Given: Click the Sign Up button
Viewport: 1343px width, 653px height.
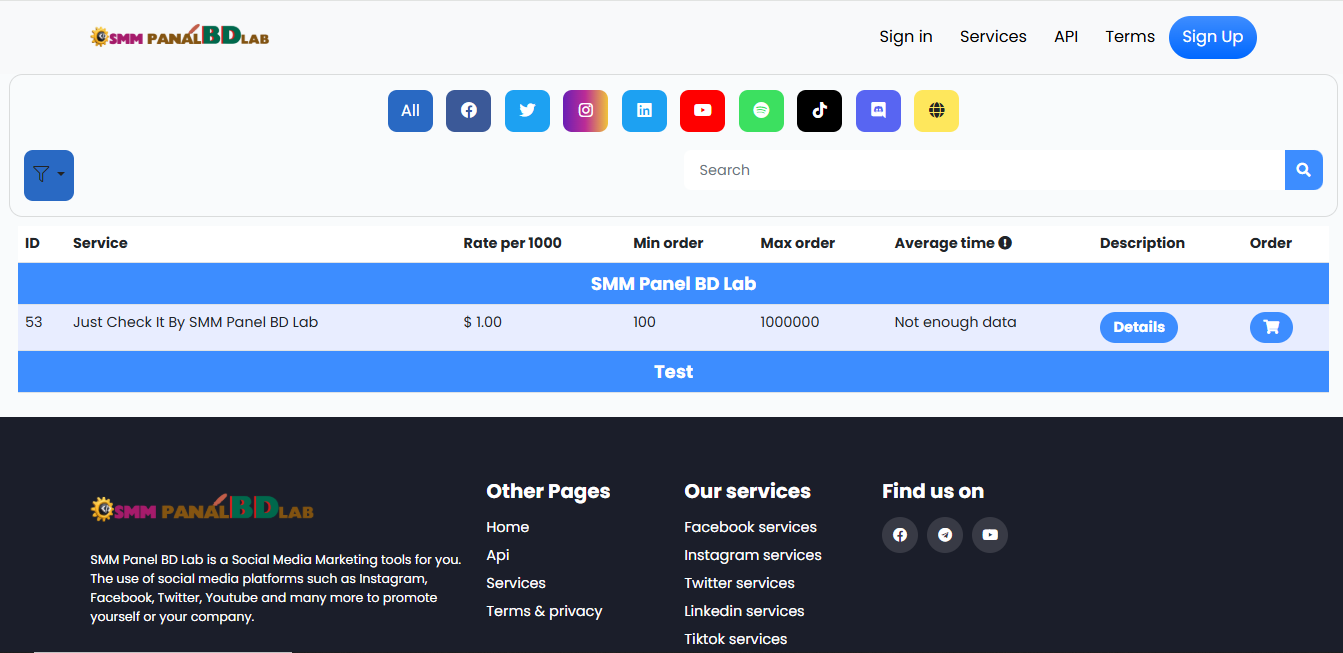Looking at the screenshot, I should (x=1212, y=37).
